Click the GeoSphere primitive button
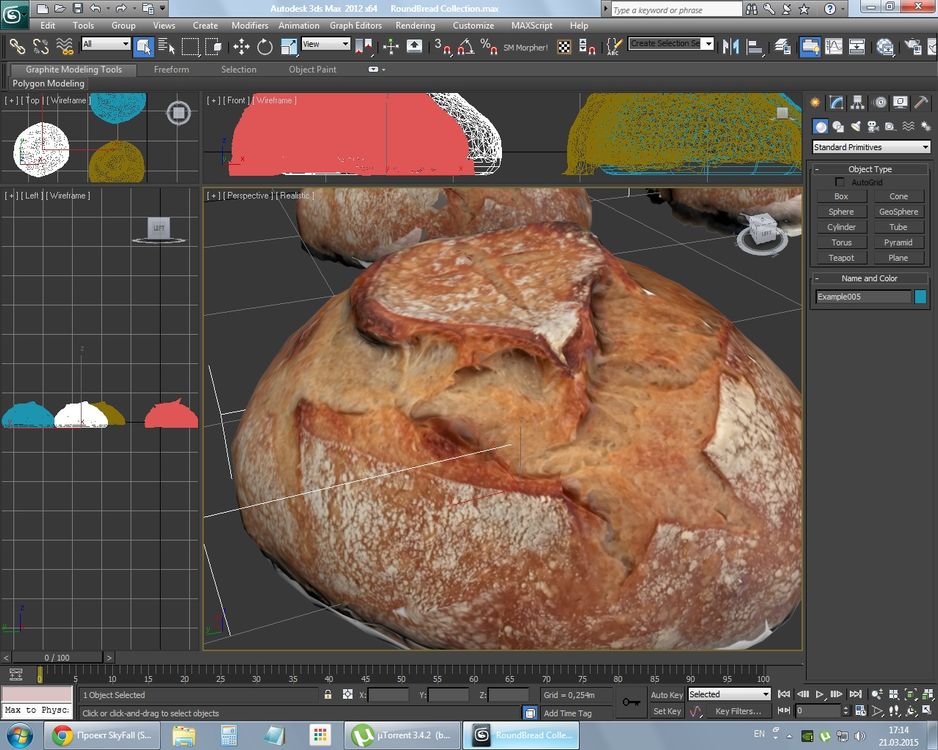Viewport: 938px width, 750px height. click(898, 212)
